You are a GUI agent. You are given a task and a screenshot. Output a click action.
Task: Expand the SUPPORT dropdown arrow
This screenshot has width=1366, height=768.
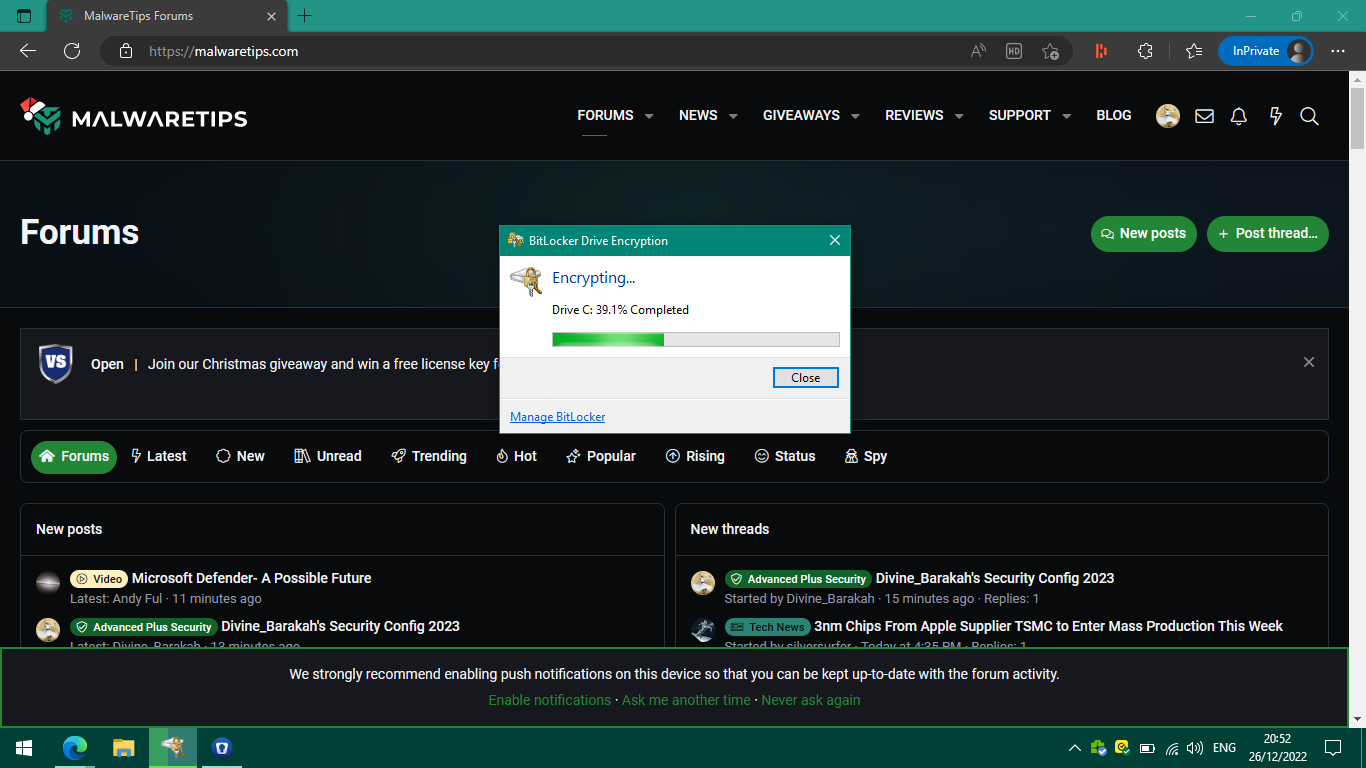pyautogui.click(x=1066, y=116)
